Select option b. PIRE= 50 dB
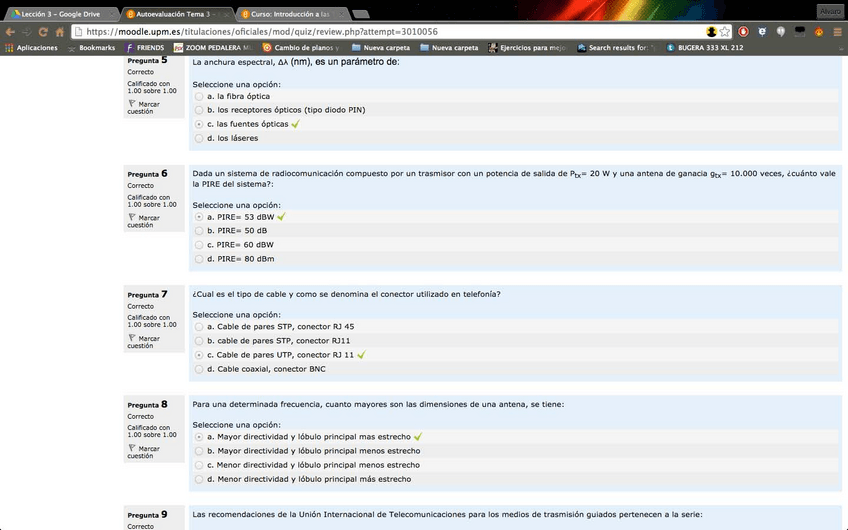This screenshot has height=530, width=848. pyautogui.click(x=199, y=230)
